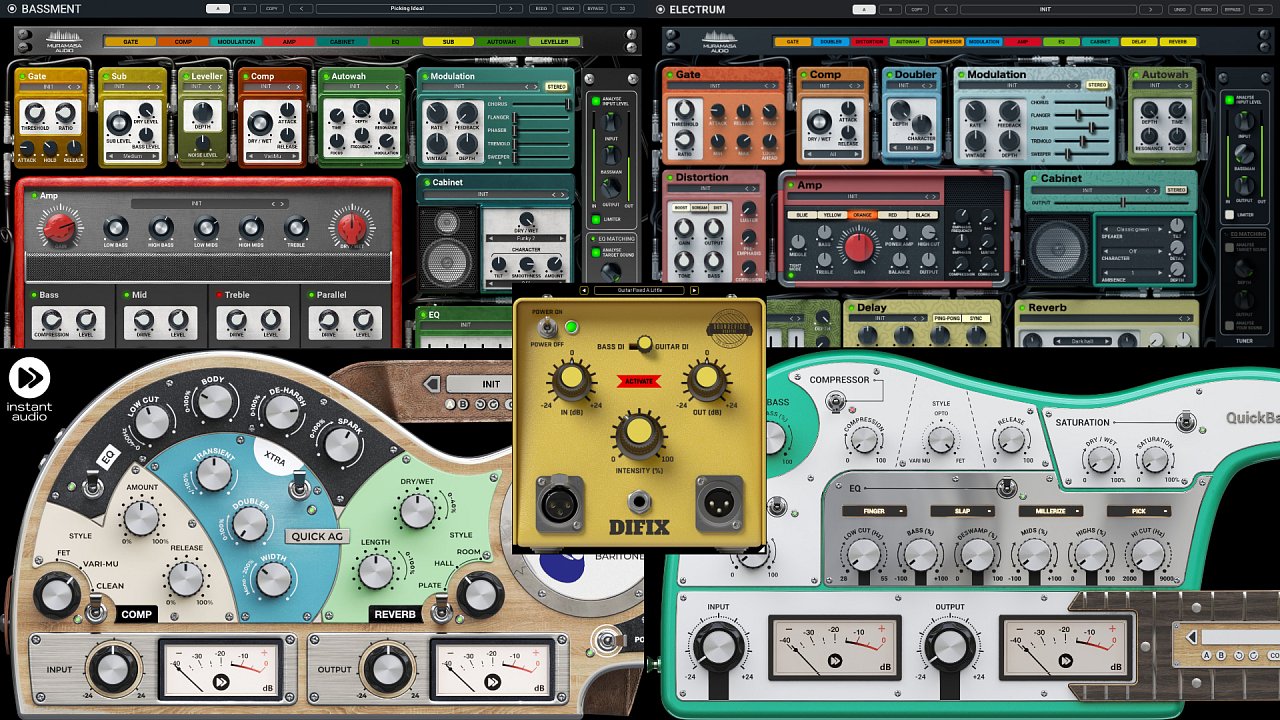Select the DISTORTION tab in Electrum chain
Image resolution: width=1280 pixels, height=720 pixels.
[869, 42]
